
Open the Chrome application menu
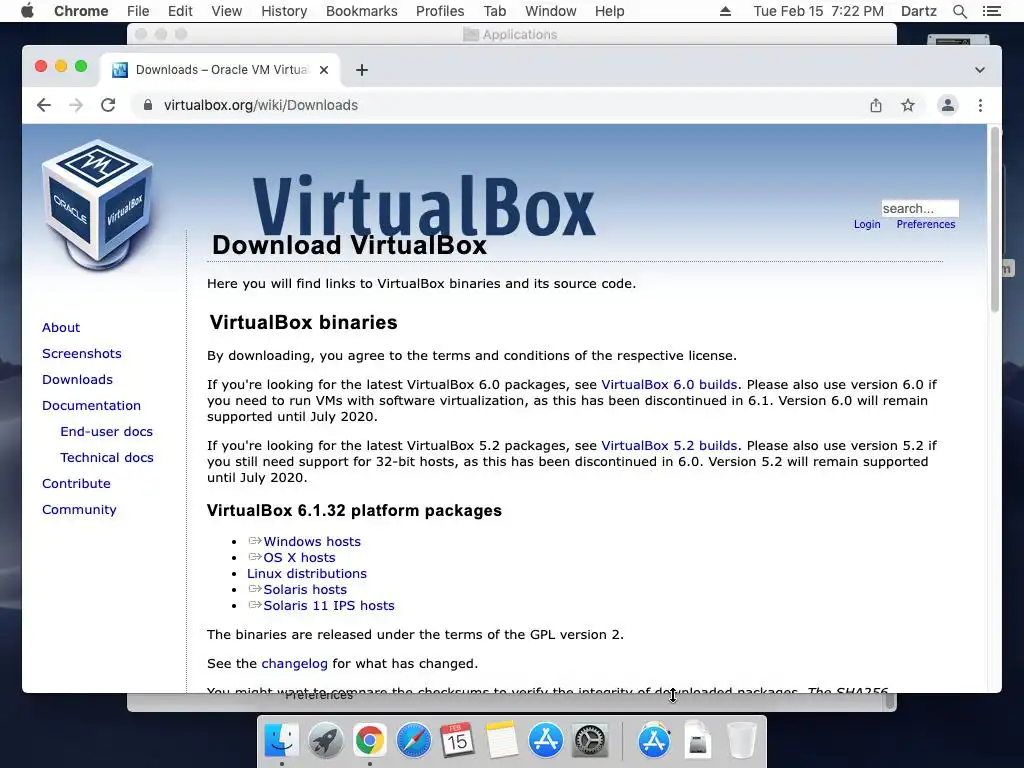pos(81,11)
